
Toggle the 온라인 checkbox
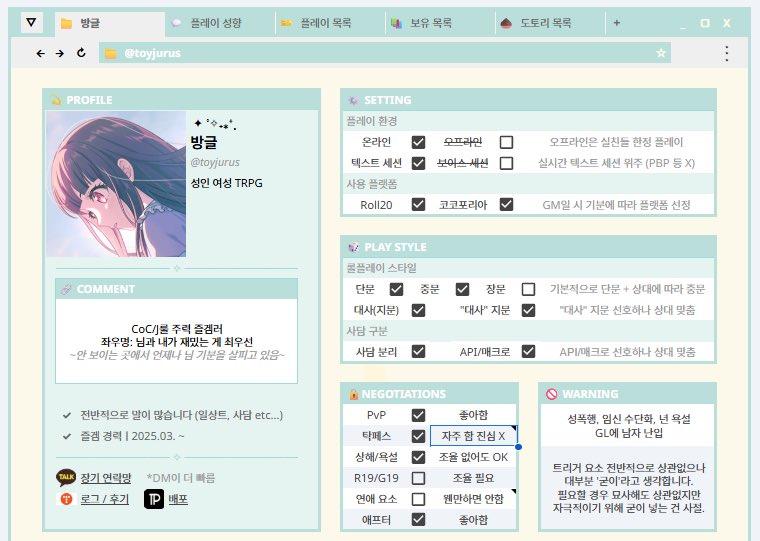[418, 142]
